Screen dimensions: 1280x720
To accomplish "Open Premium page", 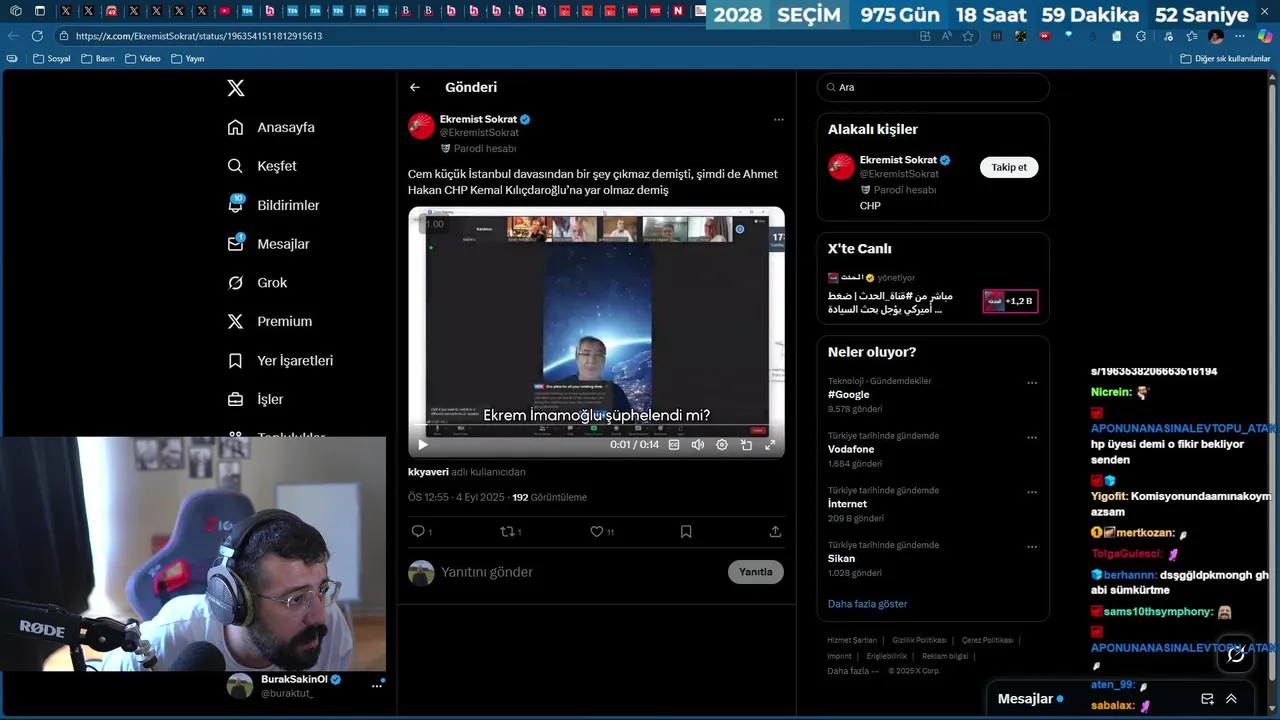I will point(270,321).
